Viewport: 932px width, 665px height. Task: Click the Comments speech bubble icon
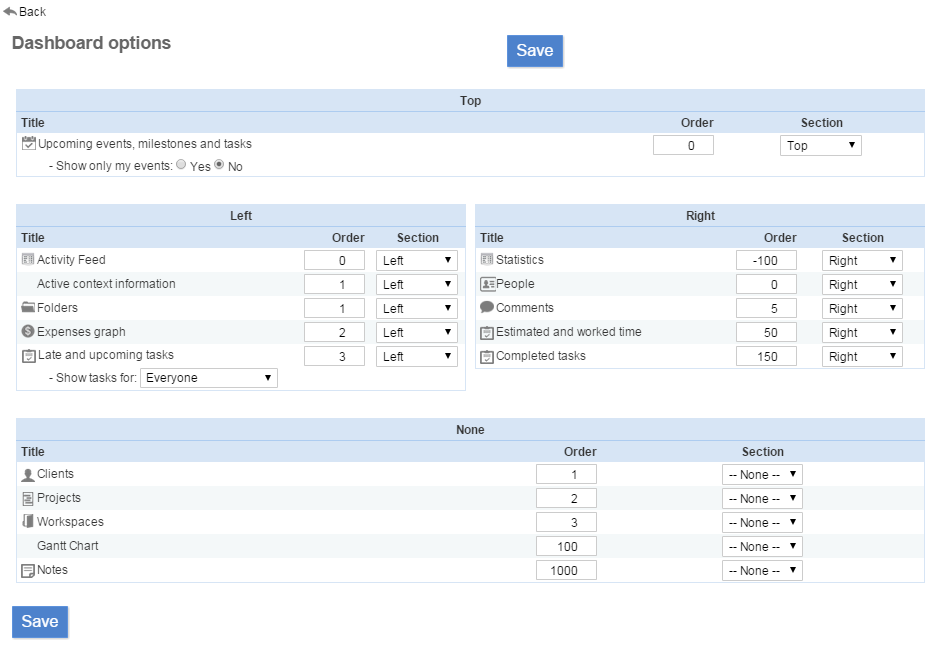[x=487, y=308]
